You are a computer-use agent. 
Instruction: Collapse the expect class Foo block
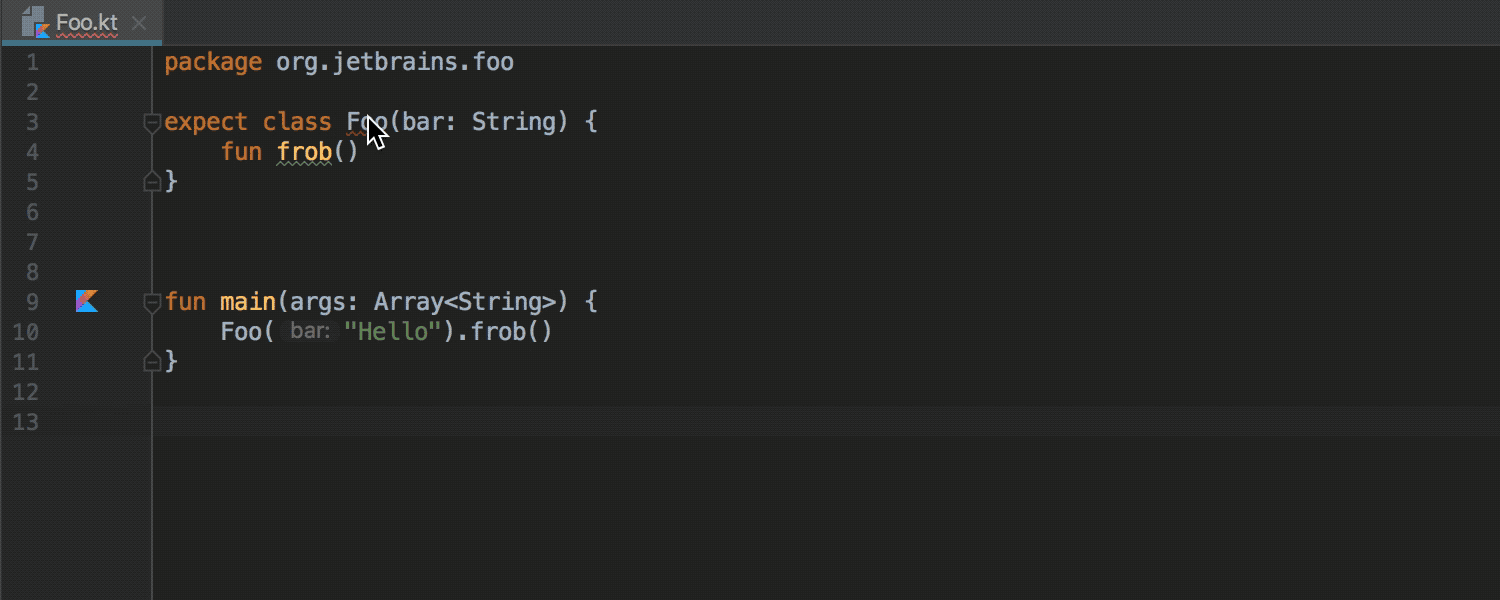[x=152, y=123]
